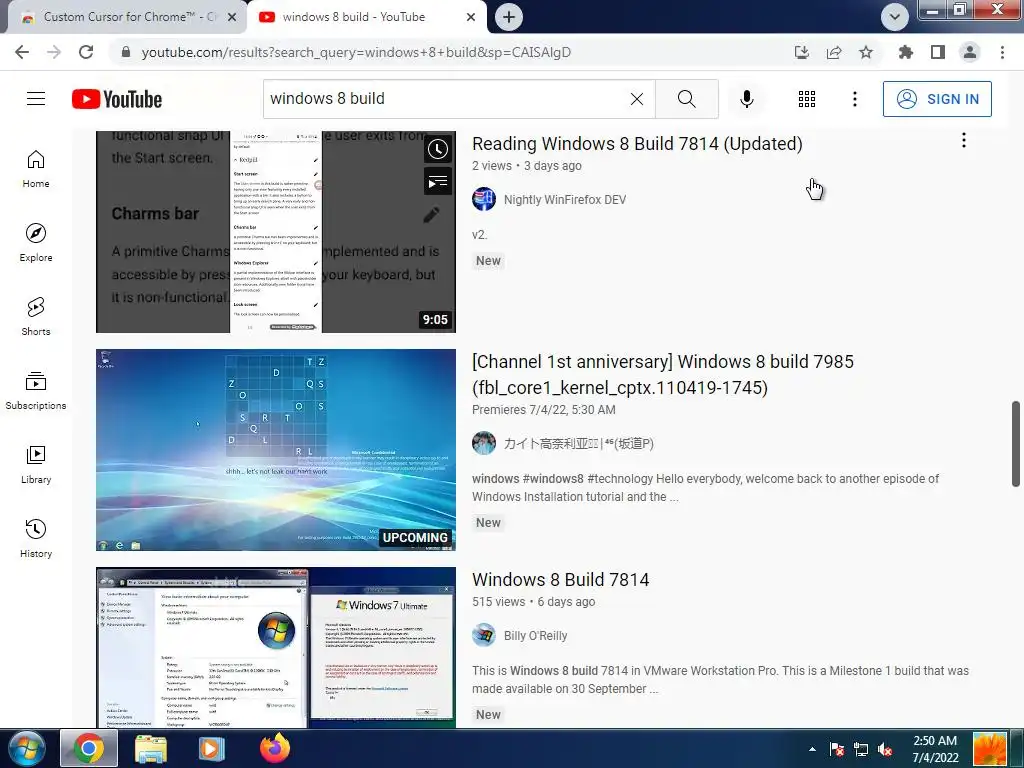Click Chrome in the taskbar
The height and width of the screenshot is (768, 1024).
(89, 748)
